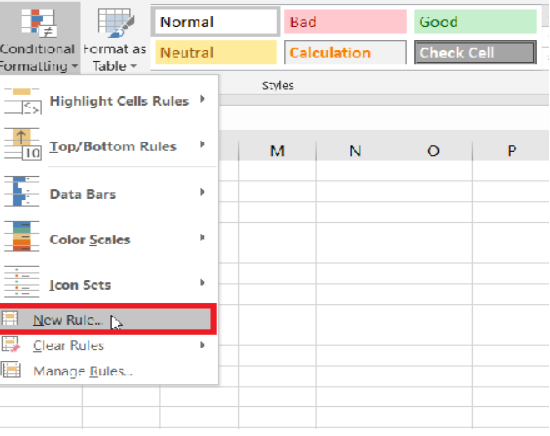Select the Top/Bottom Rules icon

pyautogui.click(x=22, y=145)
